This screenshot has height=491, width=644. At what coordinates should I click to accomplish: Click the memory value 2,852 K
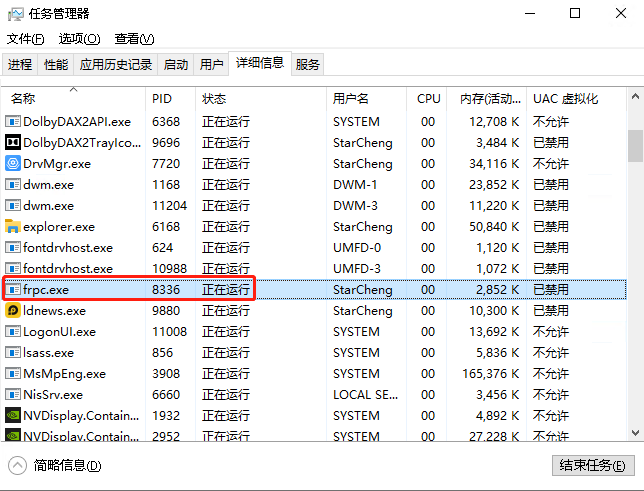[x=497, y=290]
